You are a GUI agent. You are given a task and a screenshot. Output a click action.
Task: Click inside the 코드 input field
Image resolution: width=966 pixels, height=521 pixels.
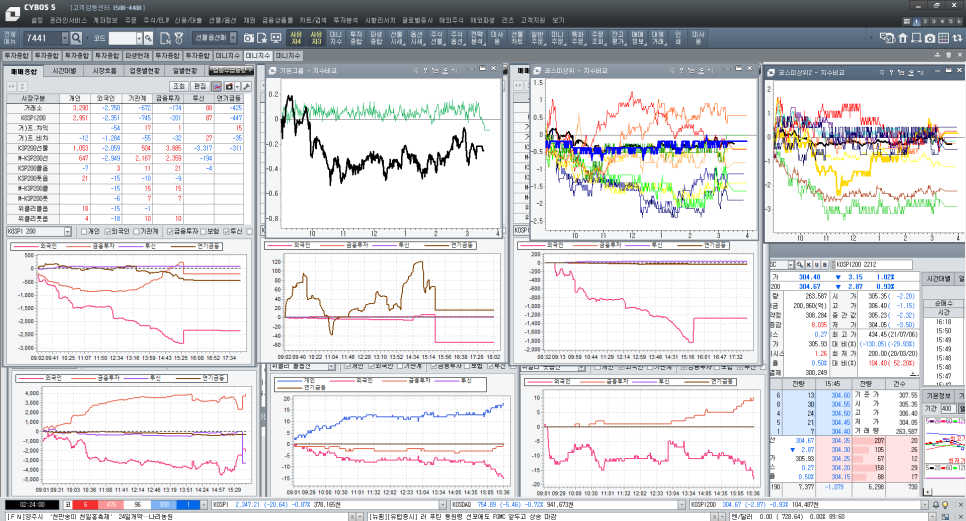coord(122,38)
